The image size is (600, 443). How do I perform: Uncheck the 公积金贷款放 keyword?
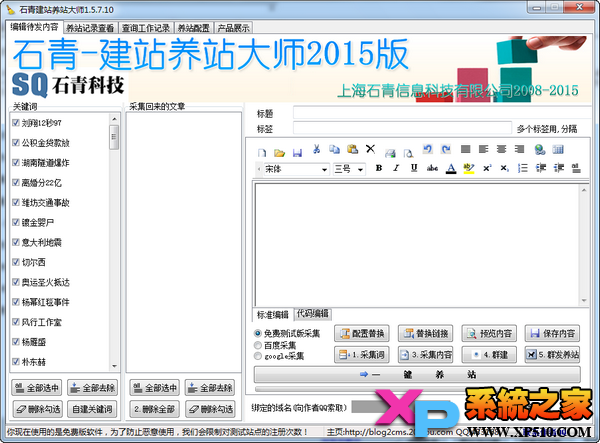pos(16,143)
